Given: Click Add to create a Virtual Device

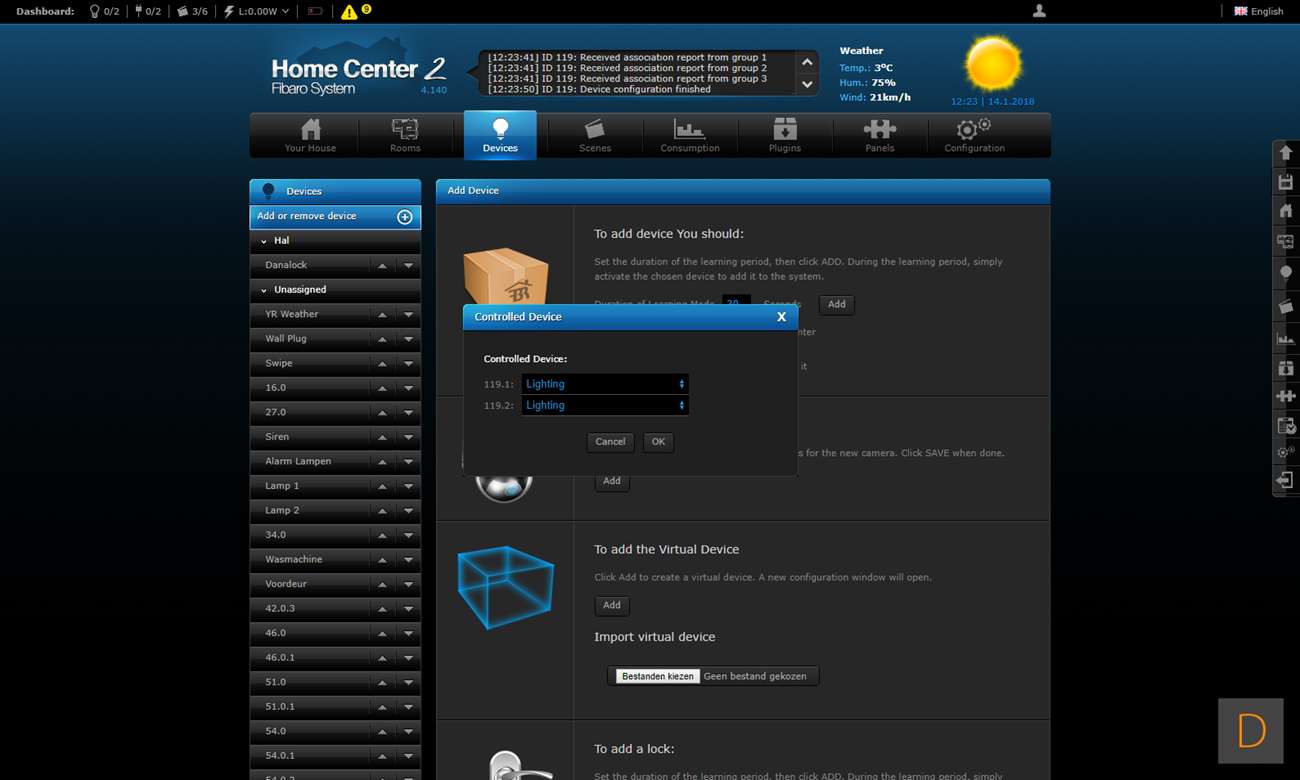Looking at the screenshot, I should 612,605.
